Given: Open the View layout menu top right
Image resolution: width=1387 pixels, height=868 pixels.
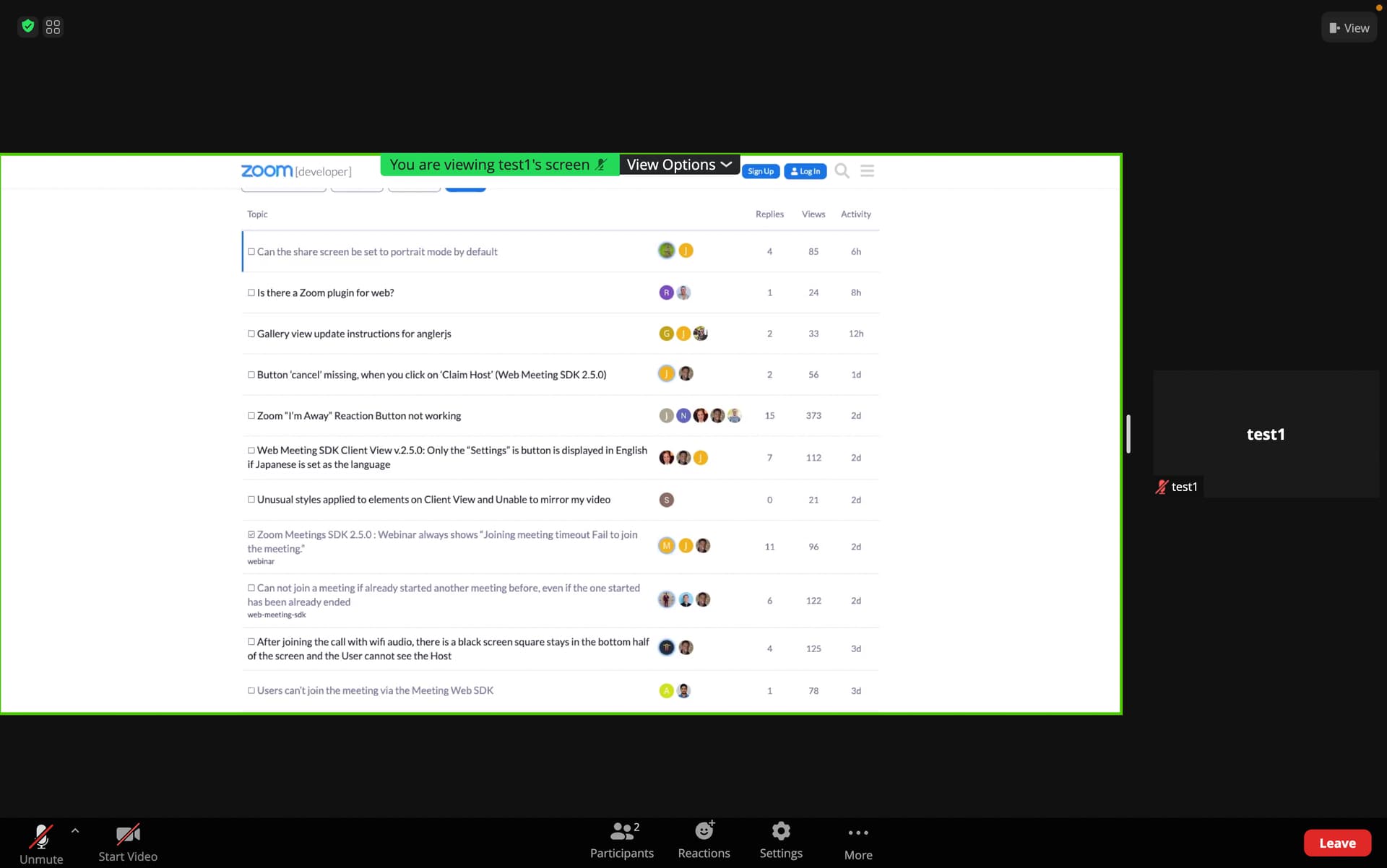Looking at the screenshot, I should [1349, 28].
